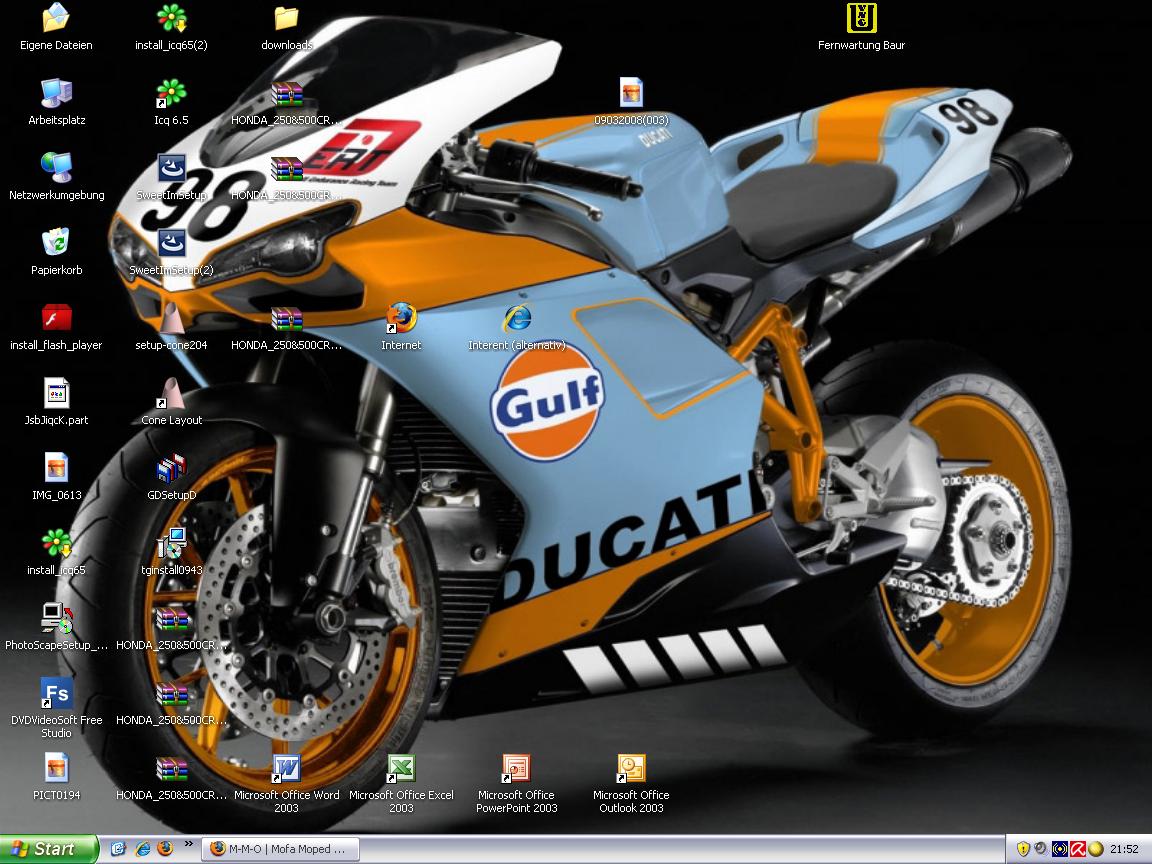
Task: Click the red Avira tray icon
Action: [x=1078, y=849]
